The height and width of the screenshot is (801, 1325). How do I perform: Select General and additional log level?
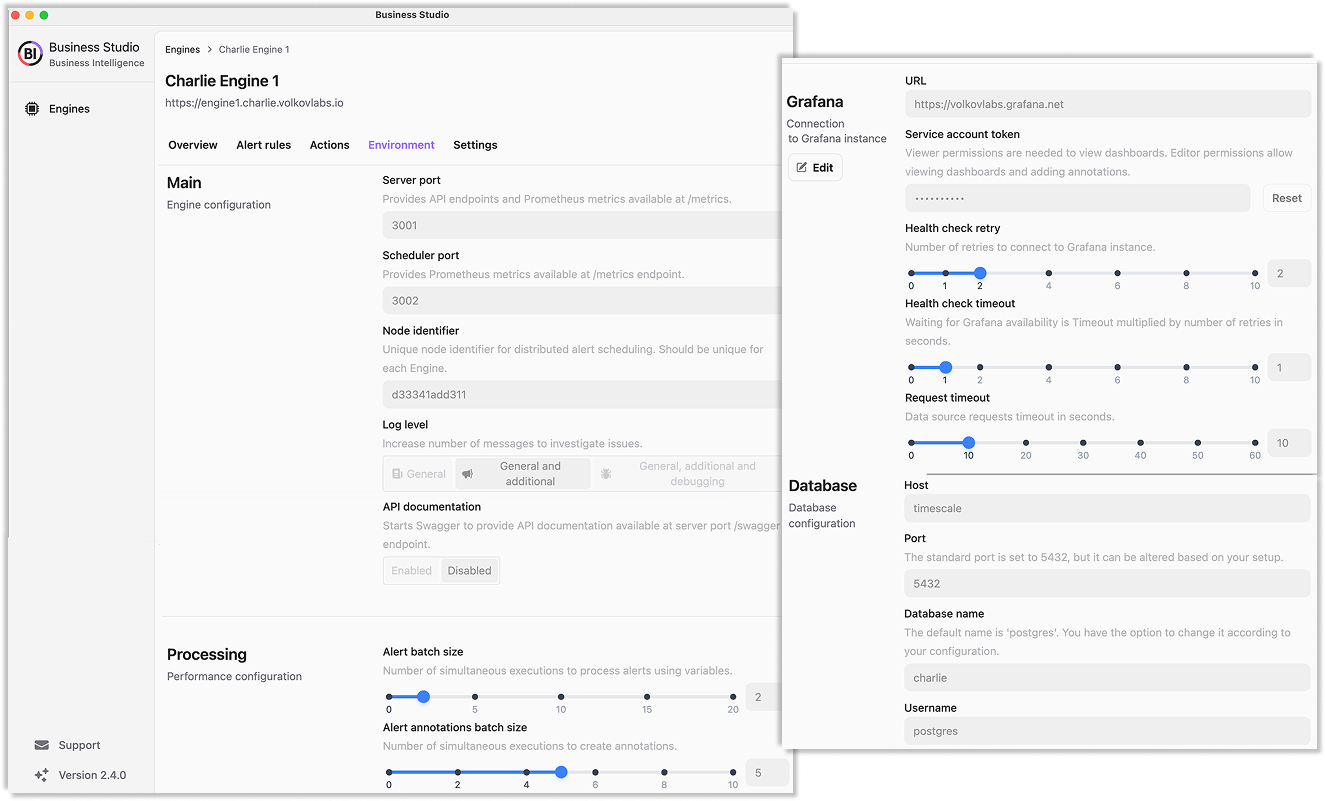522,474
